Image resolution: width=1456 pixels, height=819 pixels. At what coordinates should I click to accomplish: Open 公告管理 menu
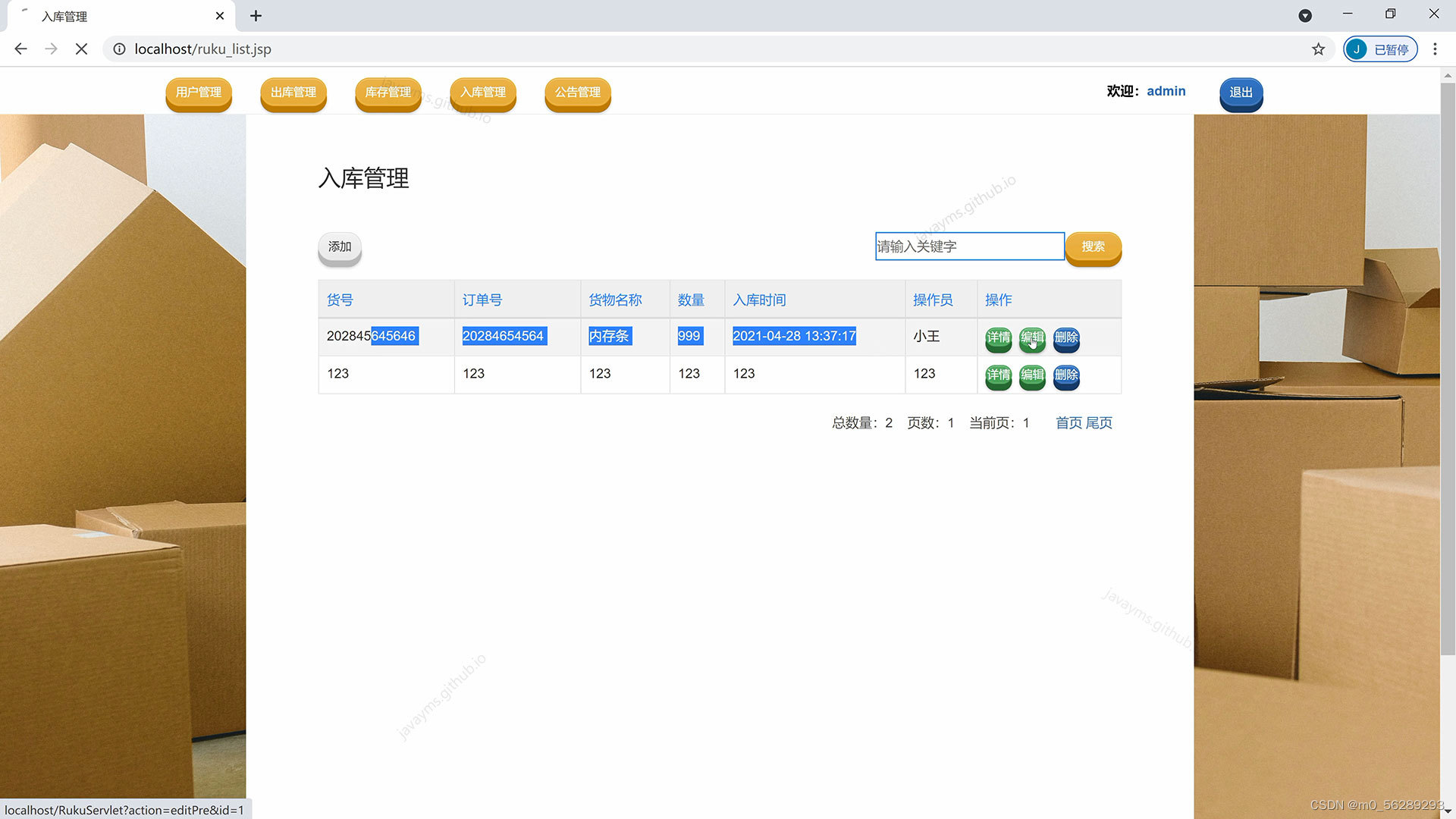578,93
